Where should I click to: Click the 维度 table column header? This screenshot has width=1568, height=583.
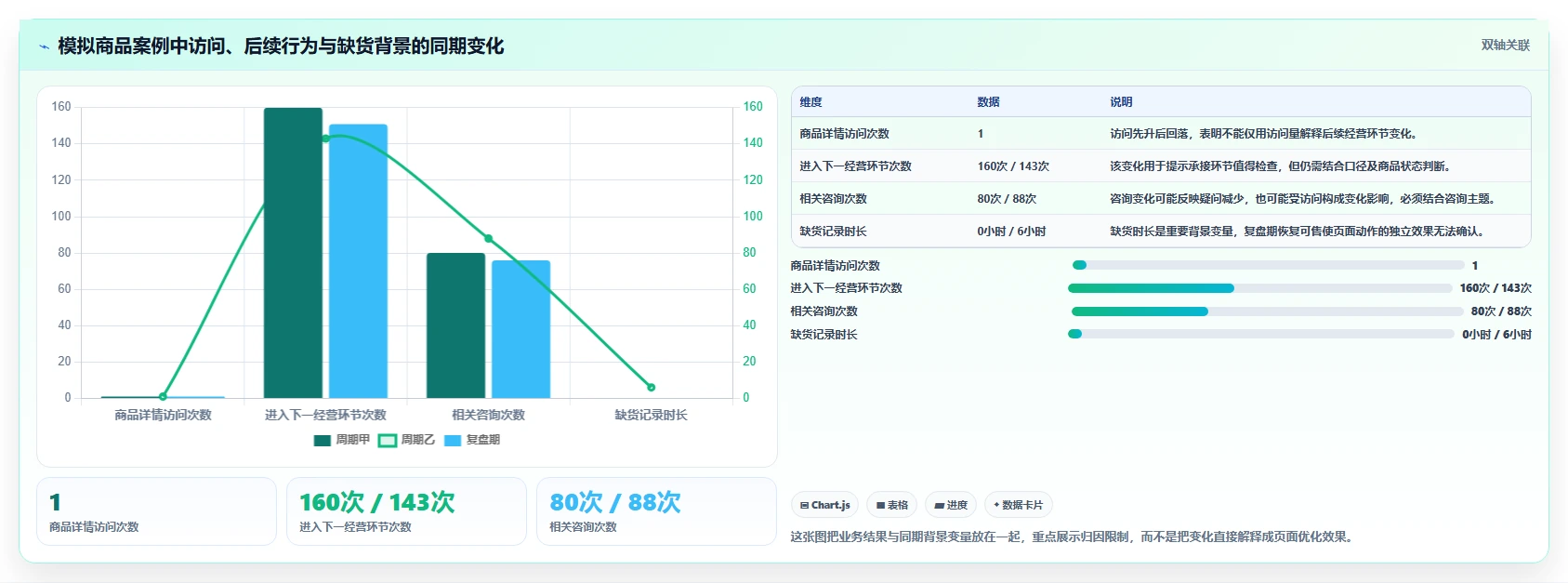pos(811,102)
